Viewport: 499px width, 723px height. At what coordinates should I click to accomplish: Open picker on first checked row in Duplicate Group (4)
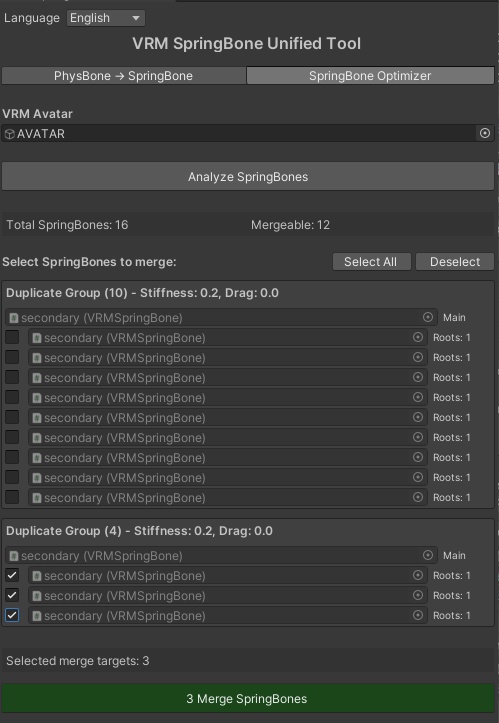[418, 575]
